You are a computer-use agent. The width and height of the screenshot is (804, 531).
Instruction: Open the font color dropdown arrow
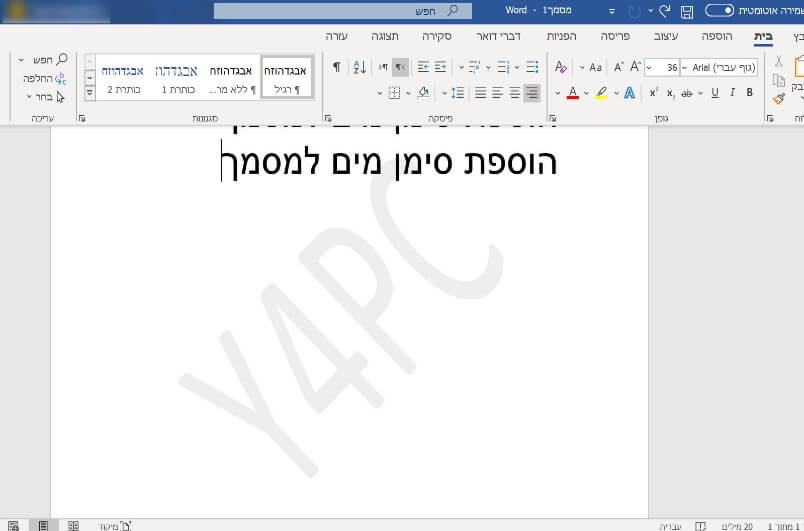[x=557, y=93]
